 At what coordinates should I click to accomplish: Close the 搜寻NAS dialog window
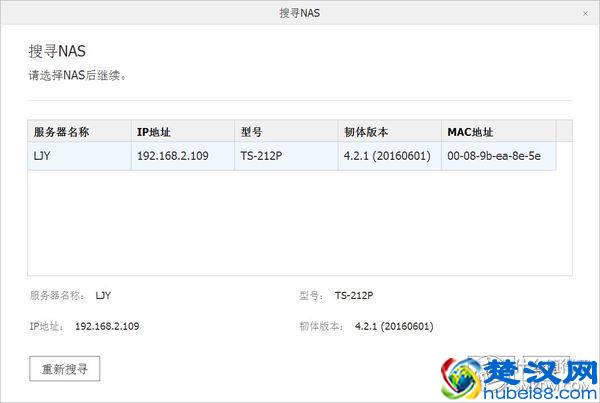585,14
